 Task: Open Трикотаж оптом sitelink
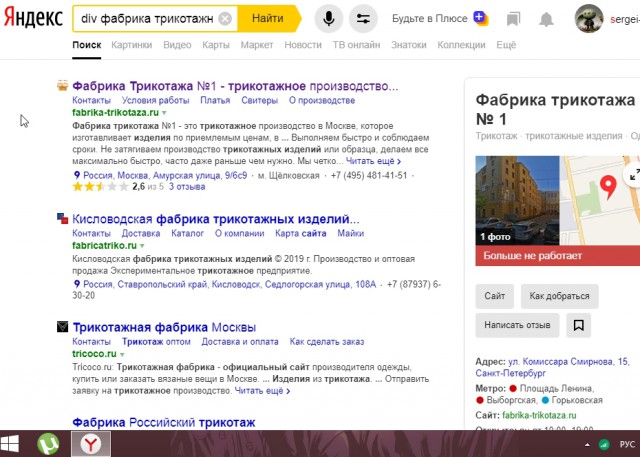[x=156, y=342]
